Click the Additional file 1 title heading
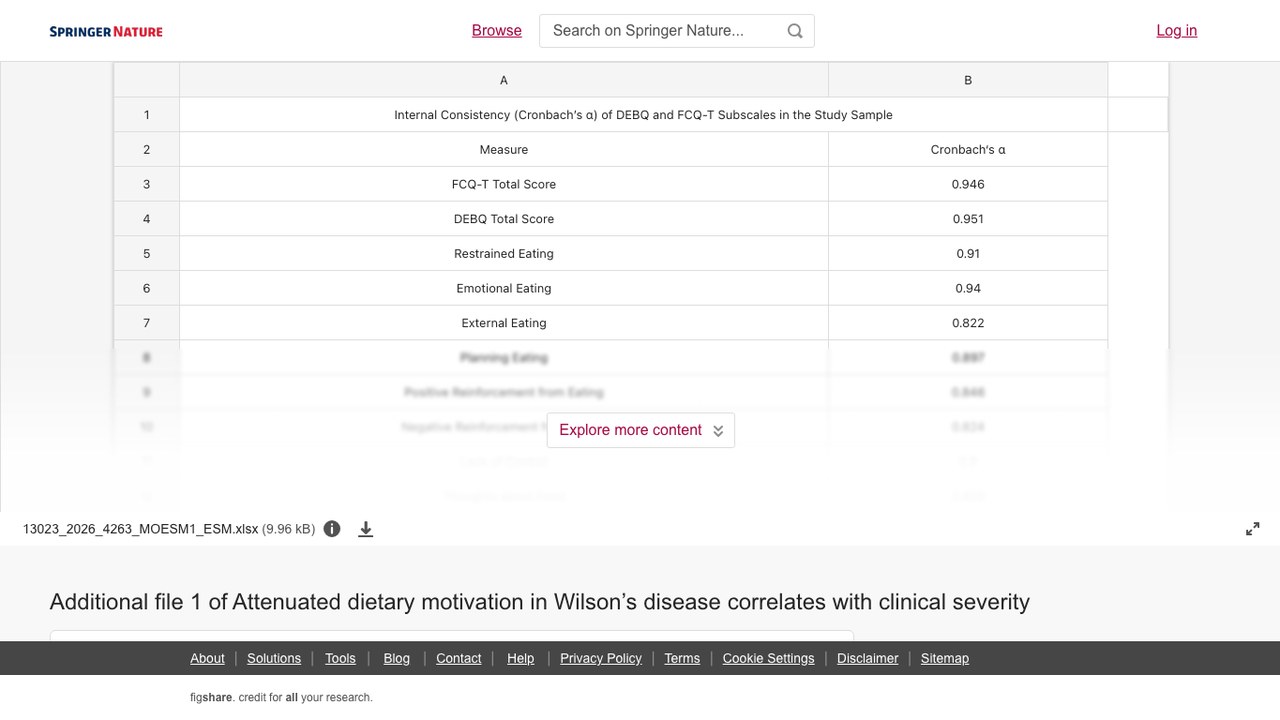1280x720 pixels. point(540,602)
